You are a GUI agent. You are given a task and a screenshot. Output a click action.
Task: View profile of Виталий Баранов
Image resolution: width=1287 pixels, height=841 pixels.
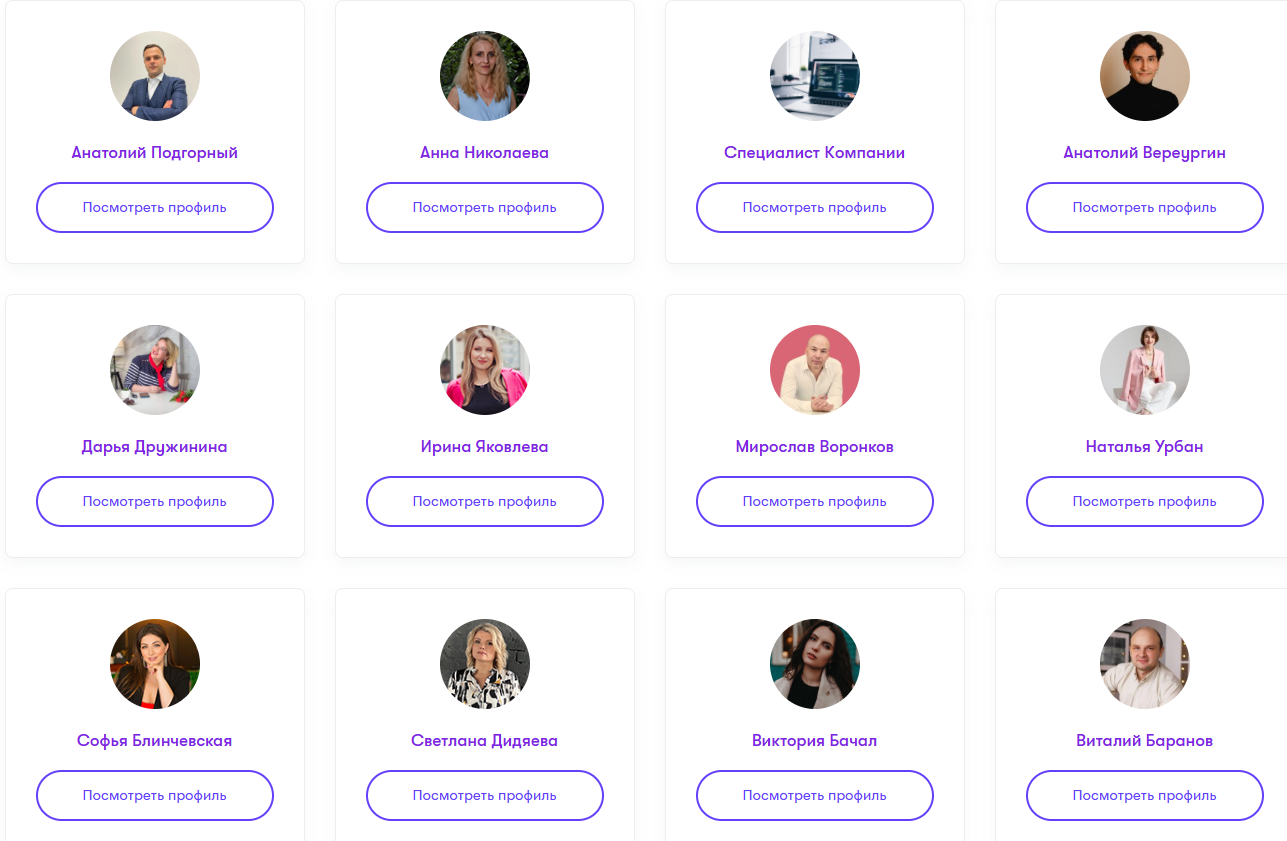click(1145, 796)
